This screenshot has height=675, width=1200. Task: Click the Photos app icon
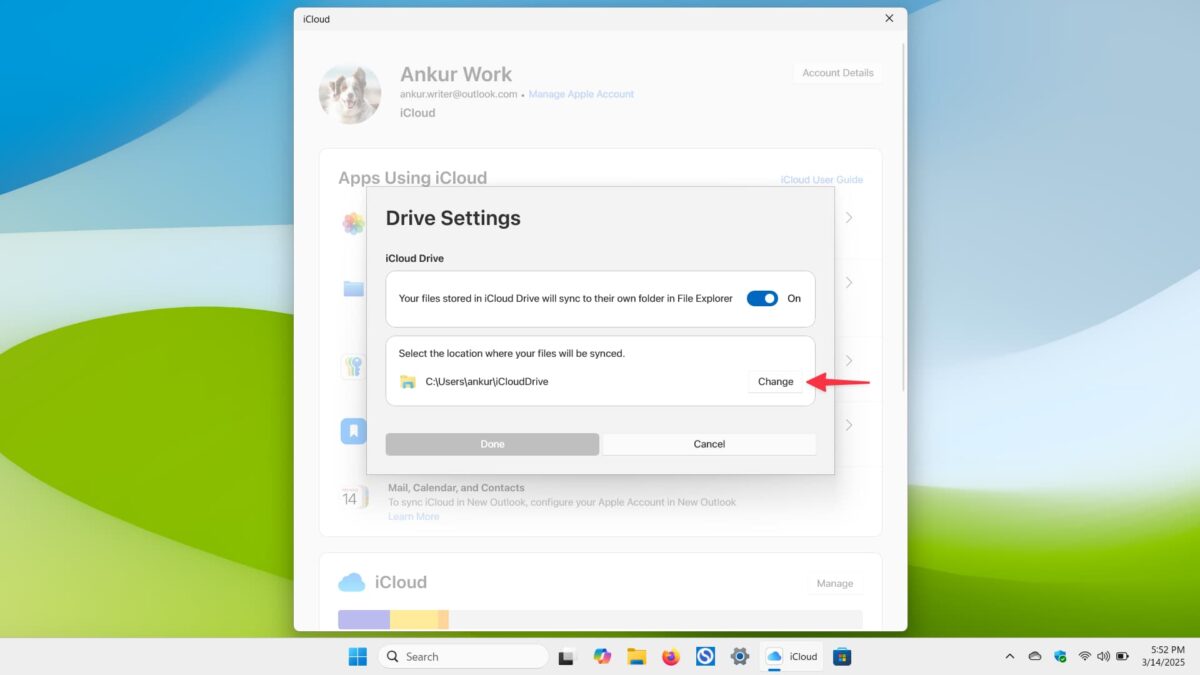click(353, 223)
